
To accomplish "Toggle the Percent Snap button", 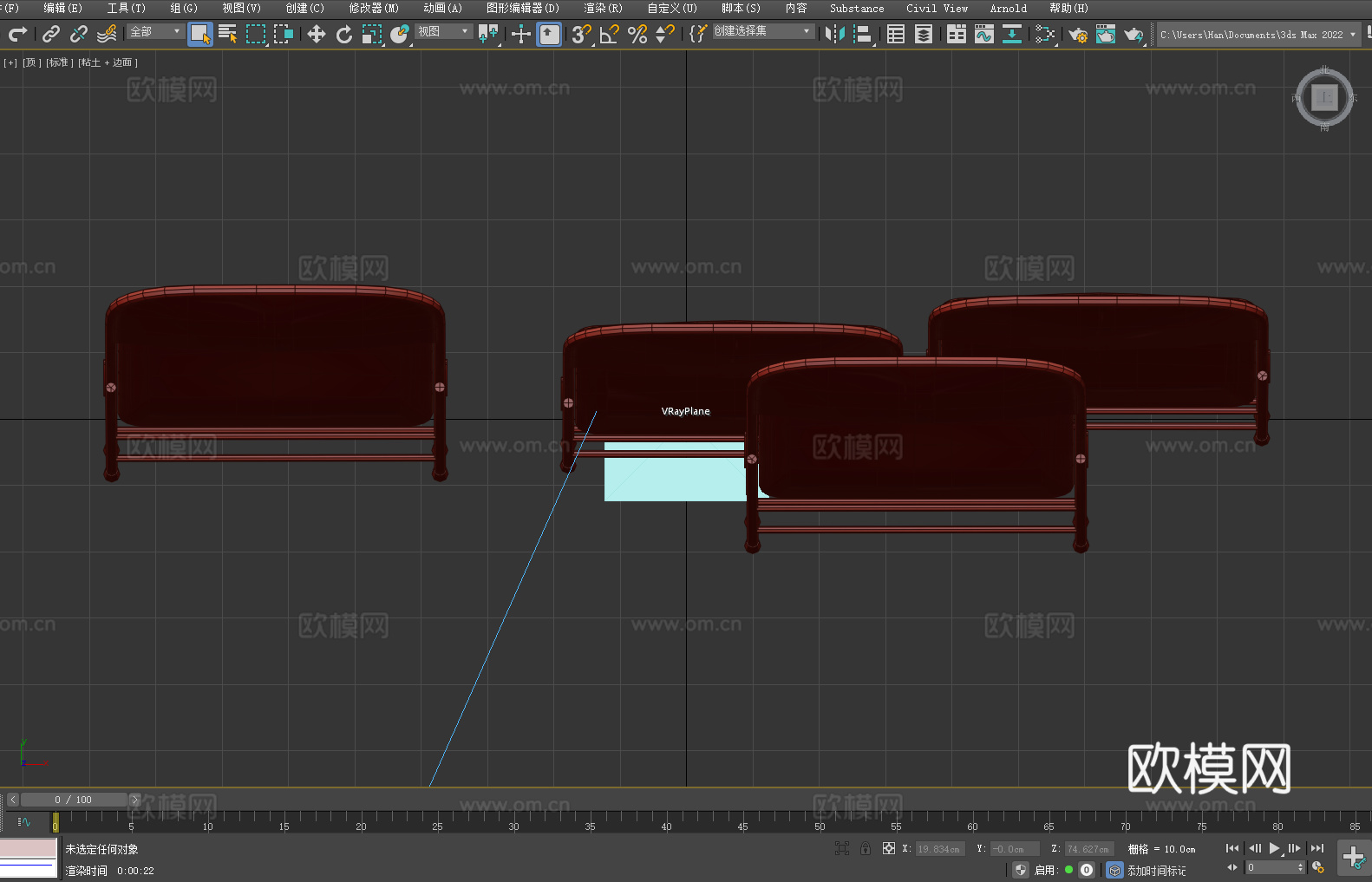I will pyautogui.click(x=637, y=34).
